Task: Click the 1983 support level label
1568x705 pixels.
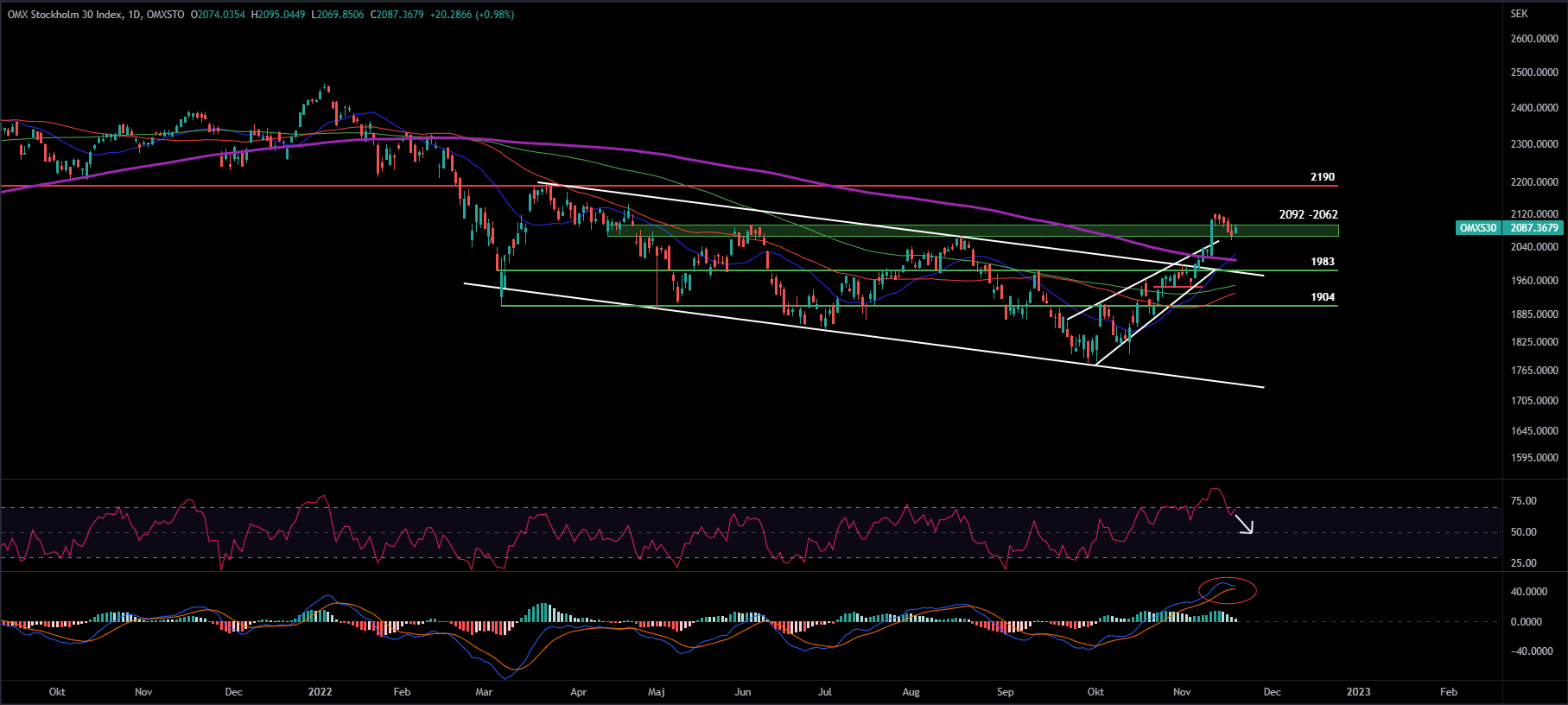Action: [1322, 262]
